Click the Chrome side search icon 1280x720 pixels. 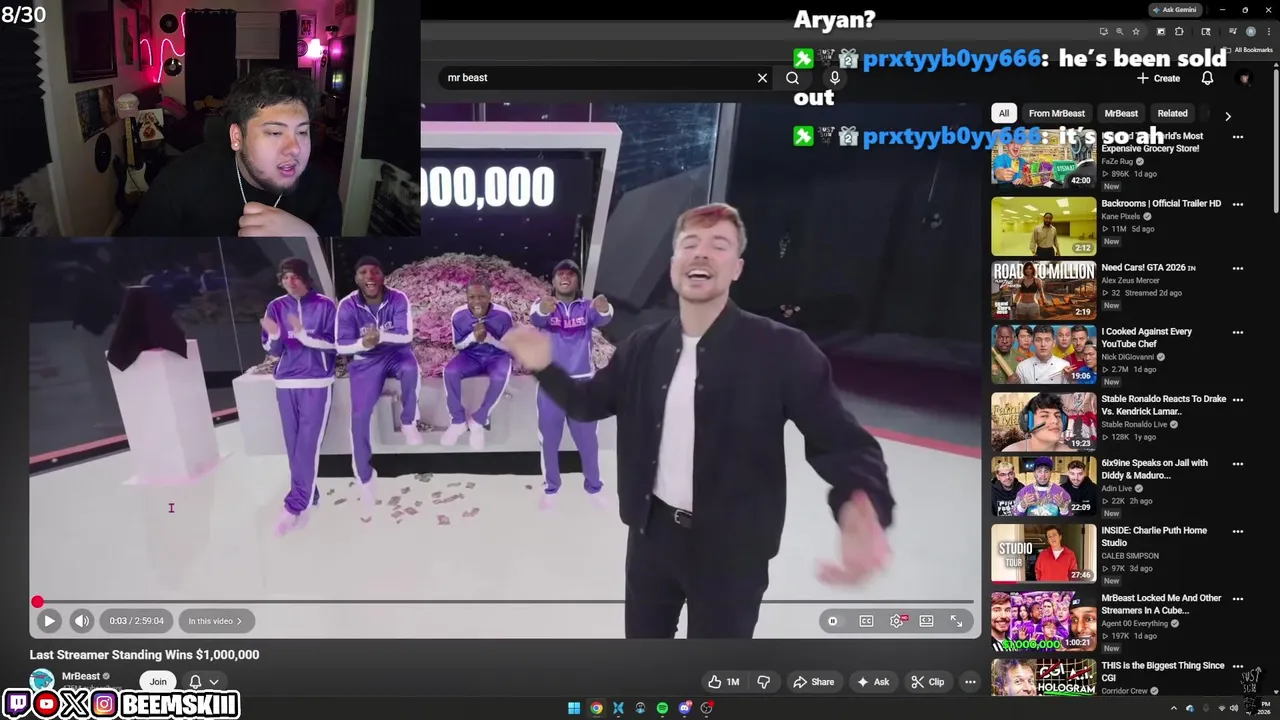point(1206,31)
